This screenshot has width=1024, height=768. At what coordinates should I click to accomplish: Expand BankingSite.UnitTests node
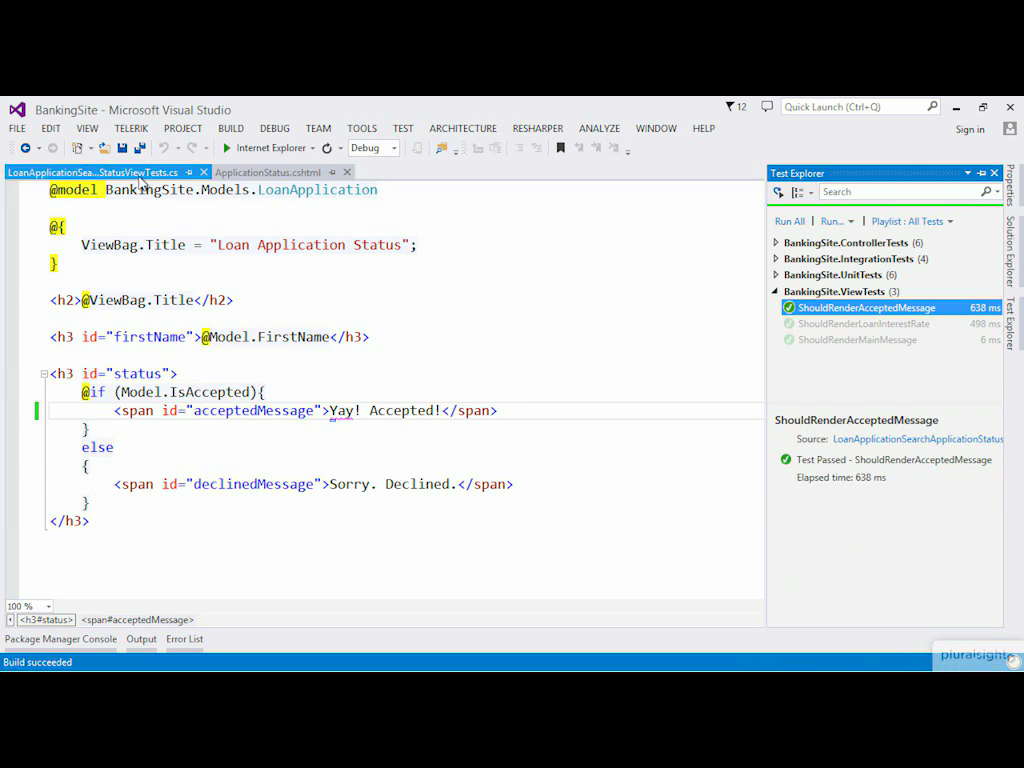pyautogui.click(x=776, y=275)
